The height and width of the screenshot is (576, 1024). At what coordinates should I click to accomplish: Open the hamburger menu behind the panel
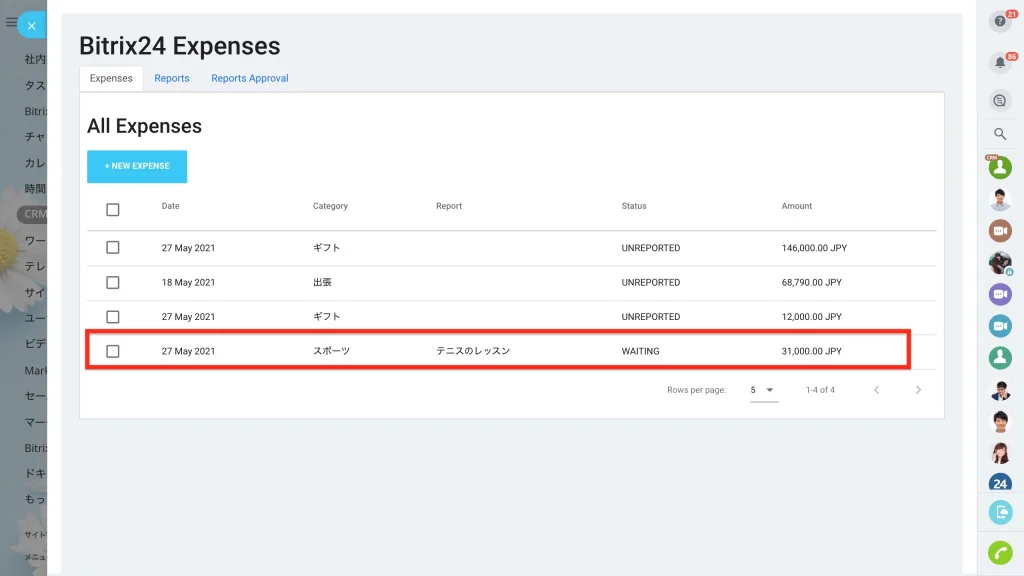click(10, 22)
